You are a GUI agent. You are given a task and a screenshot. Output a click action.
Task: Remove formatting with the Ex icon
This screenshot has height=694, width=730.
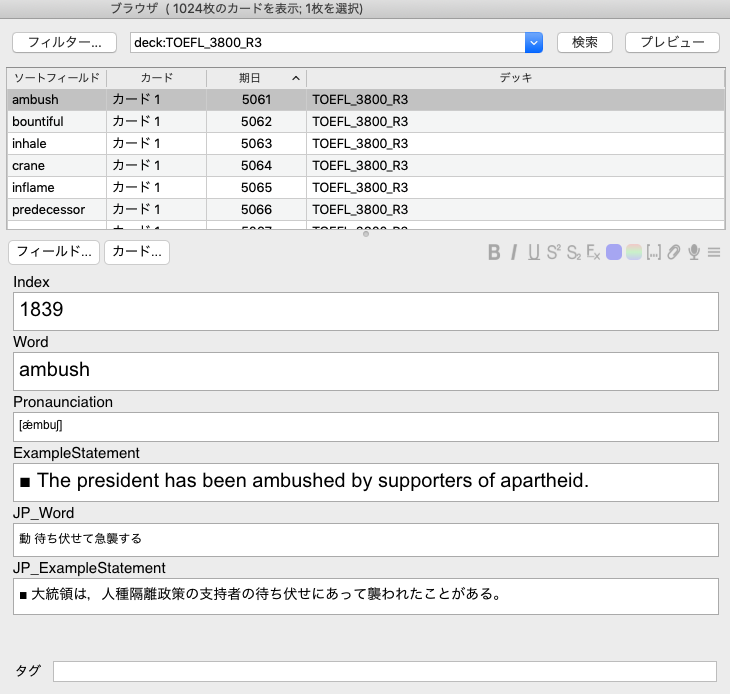click(593, 252)
